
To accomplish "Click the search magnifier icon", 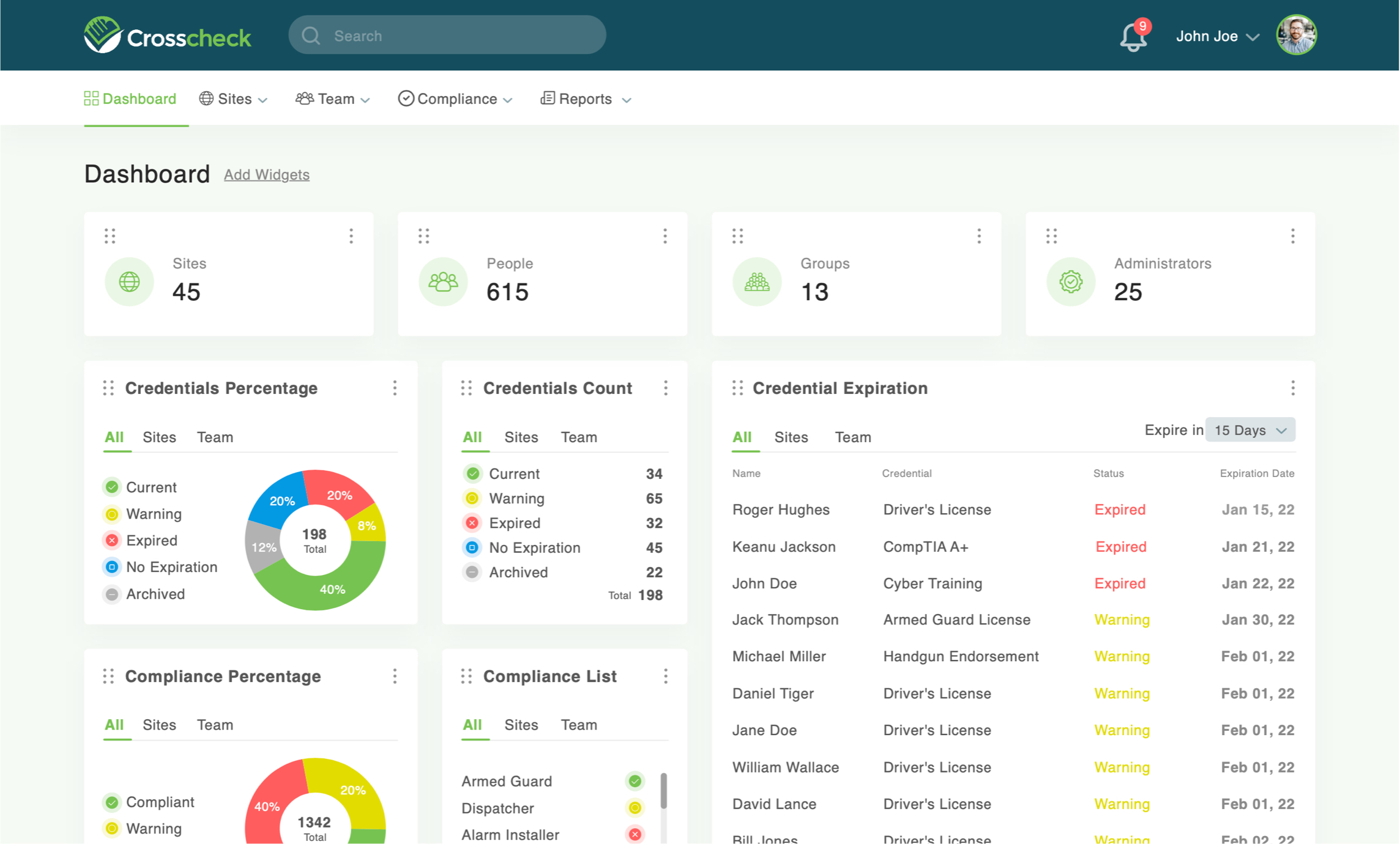I will [x=311, y=35].
